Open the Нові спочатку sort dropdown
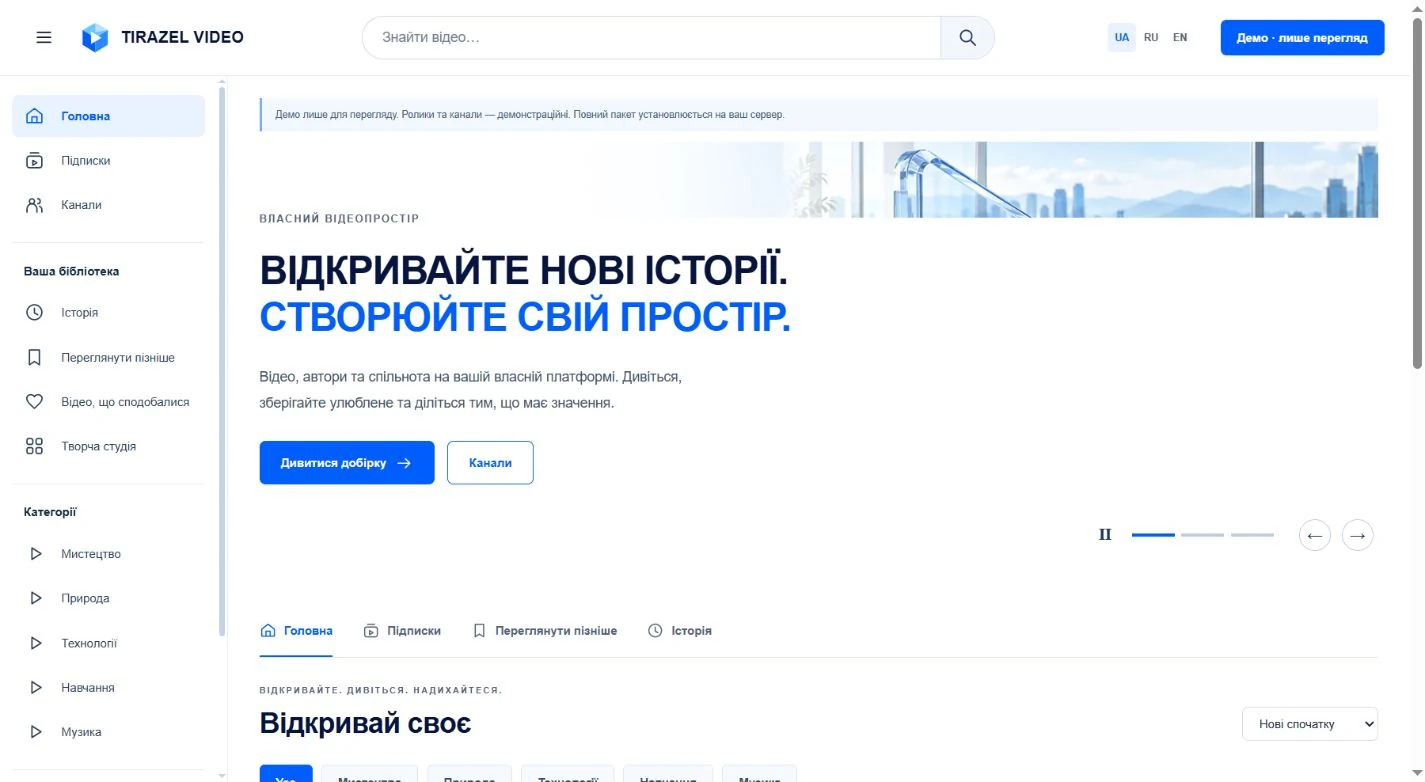1425x782 pixels. tap(1310, 724)
